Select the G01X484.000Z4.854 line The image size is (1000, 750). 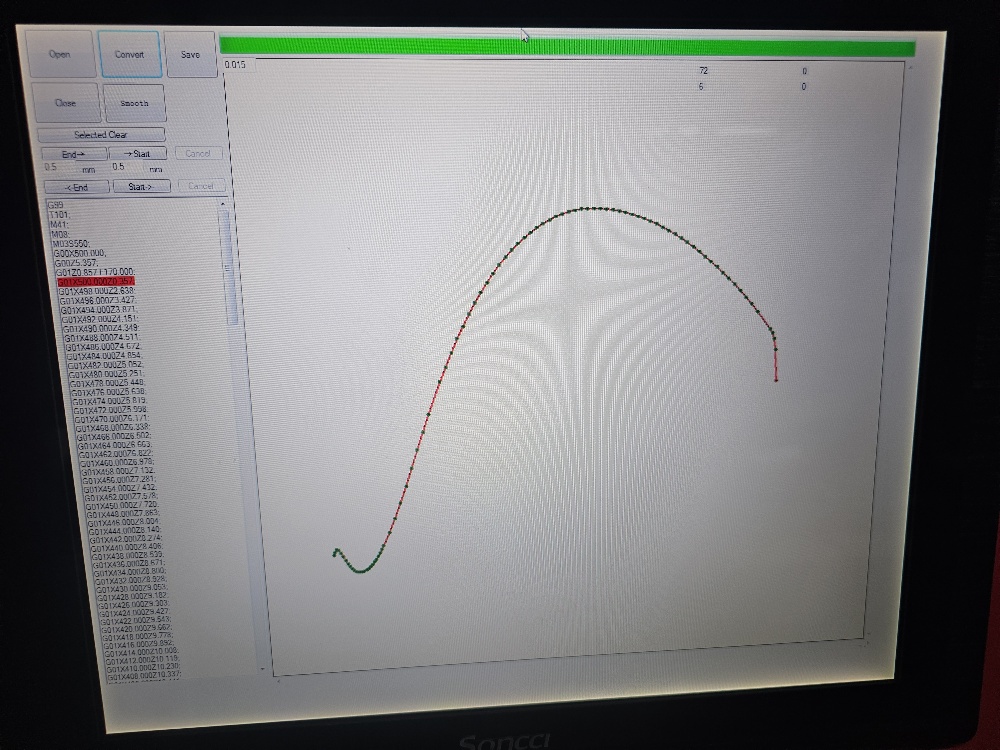click(x=105, y=356)
